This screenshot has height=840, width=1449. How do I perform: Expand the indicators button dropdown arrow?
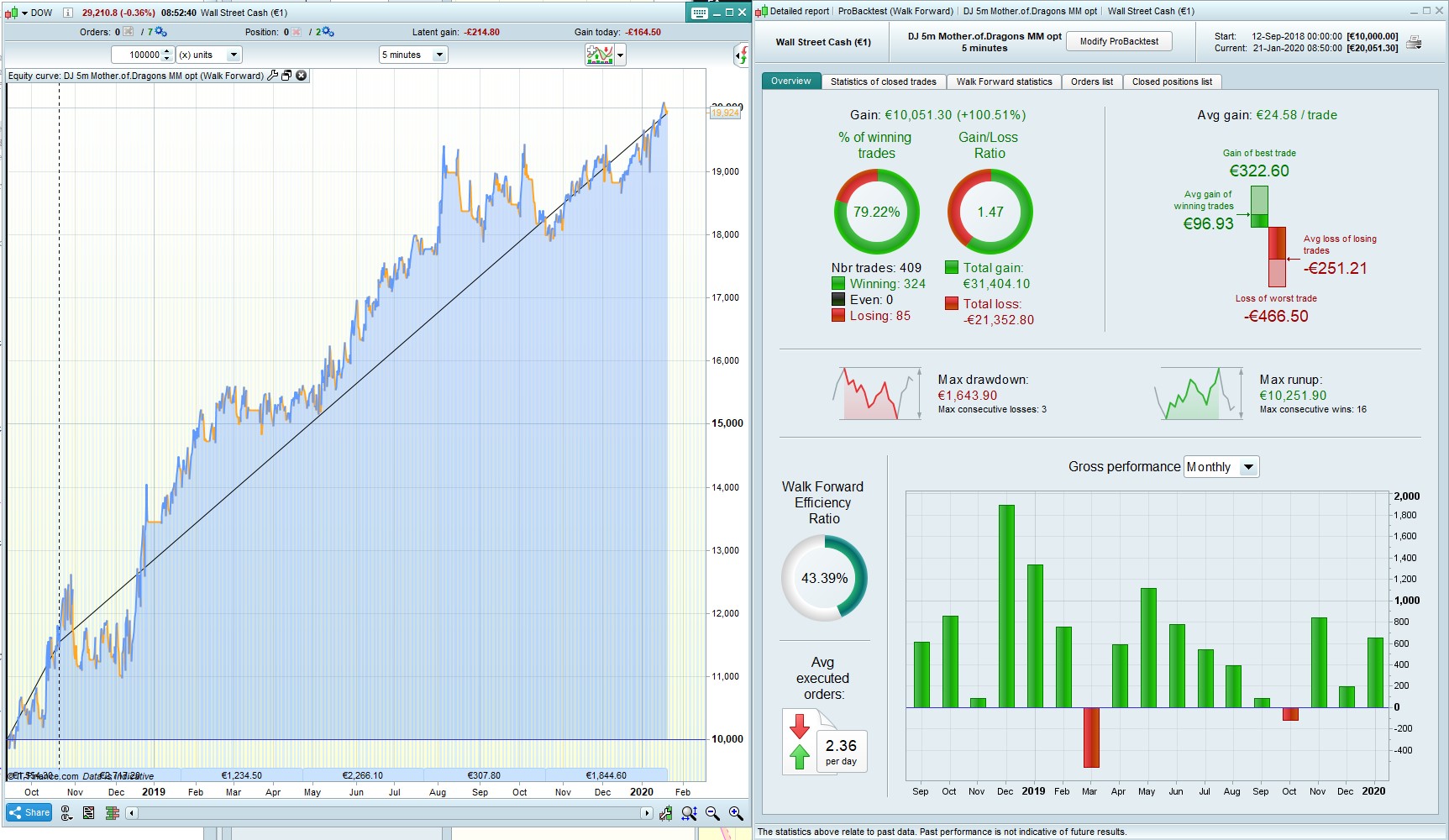pyautogui.click(x=621, y=55)
